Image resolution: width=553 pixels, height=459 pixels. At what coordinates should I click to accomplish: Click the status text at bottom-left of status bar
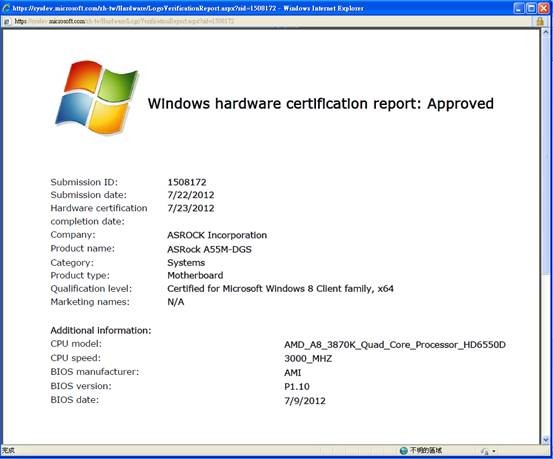click(x=8, y=451)
